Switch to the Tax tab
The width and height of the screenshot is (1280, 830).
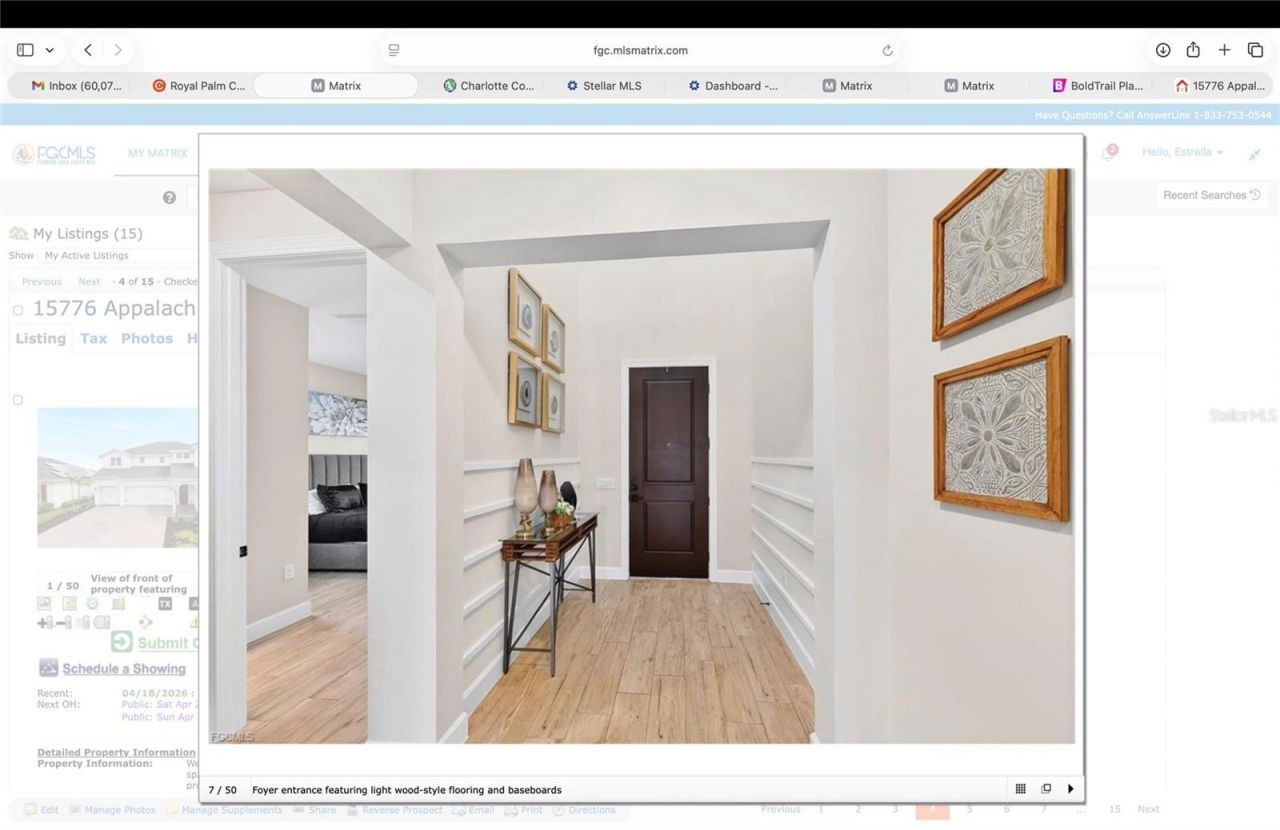pyautogui.click(x=93, y=338)
